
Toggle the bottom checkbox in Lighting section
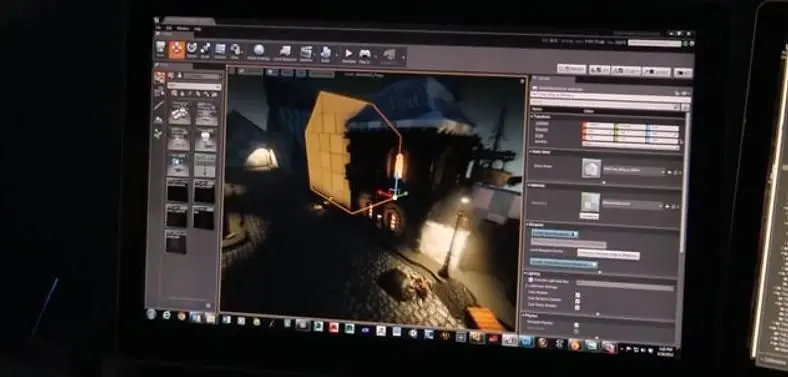(x=577, y=308)
